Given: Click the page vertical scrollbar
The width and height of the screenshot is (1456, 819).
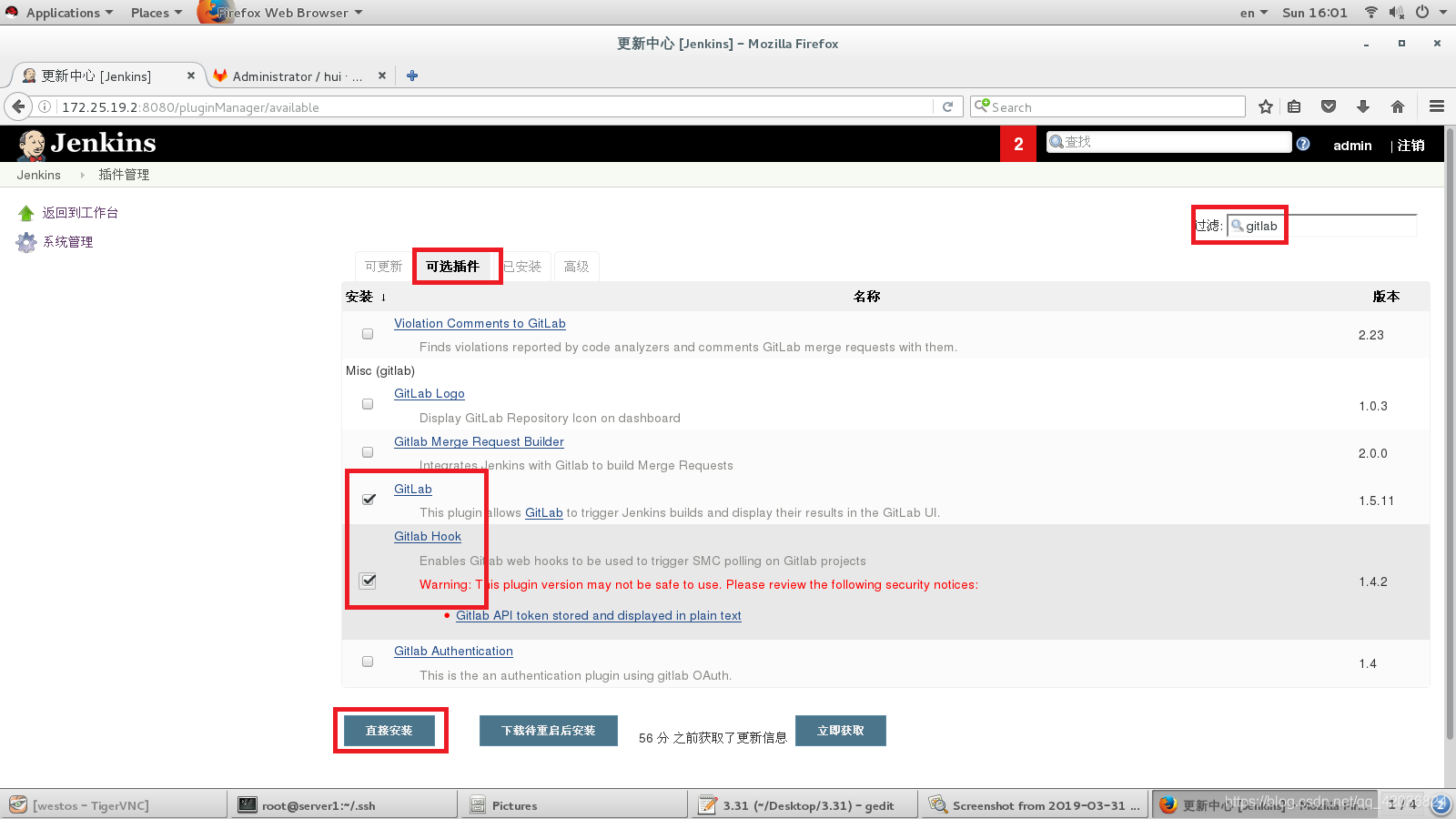Looking at the screenshot, I should [x=1450, y=432].
